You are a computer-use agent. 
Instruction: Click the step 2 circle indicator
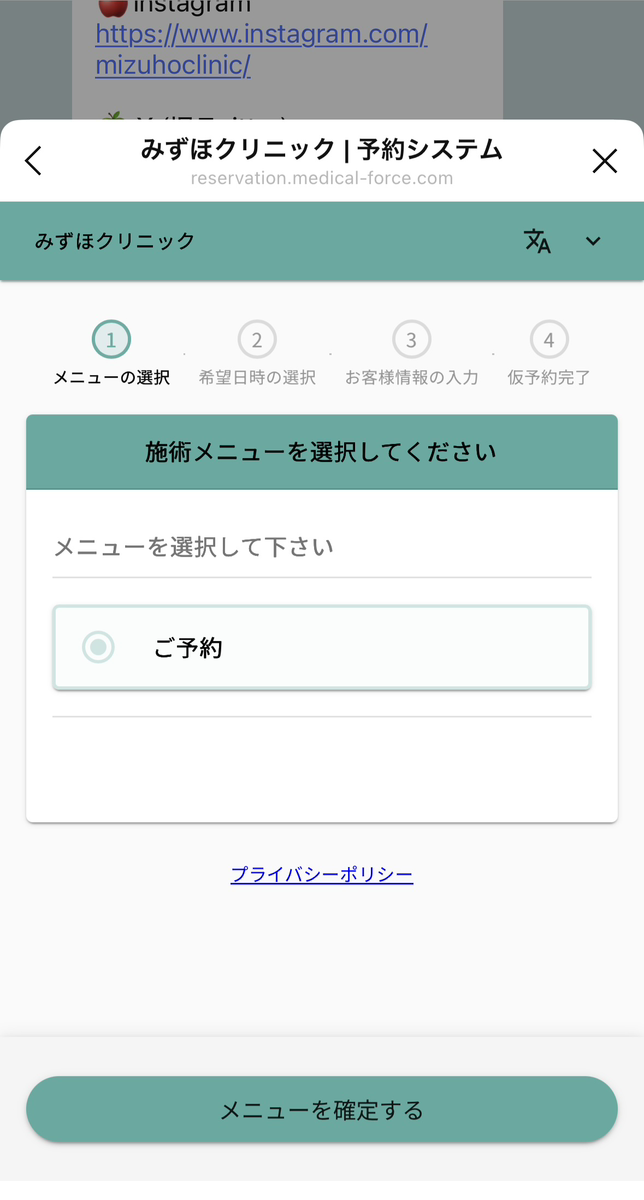(257, 340)
